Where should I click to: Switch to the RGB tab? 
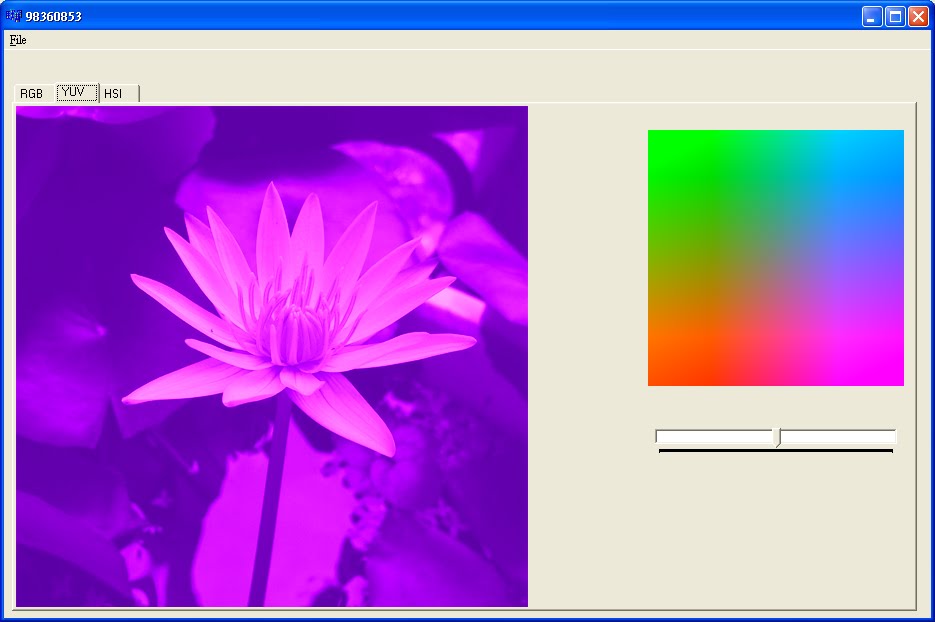33,94
